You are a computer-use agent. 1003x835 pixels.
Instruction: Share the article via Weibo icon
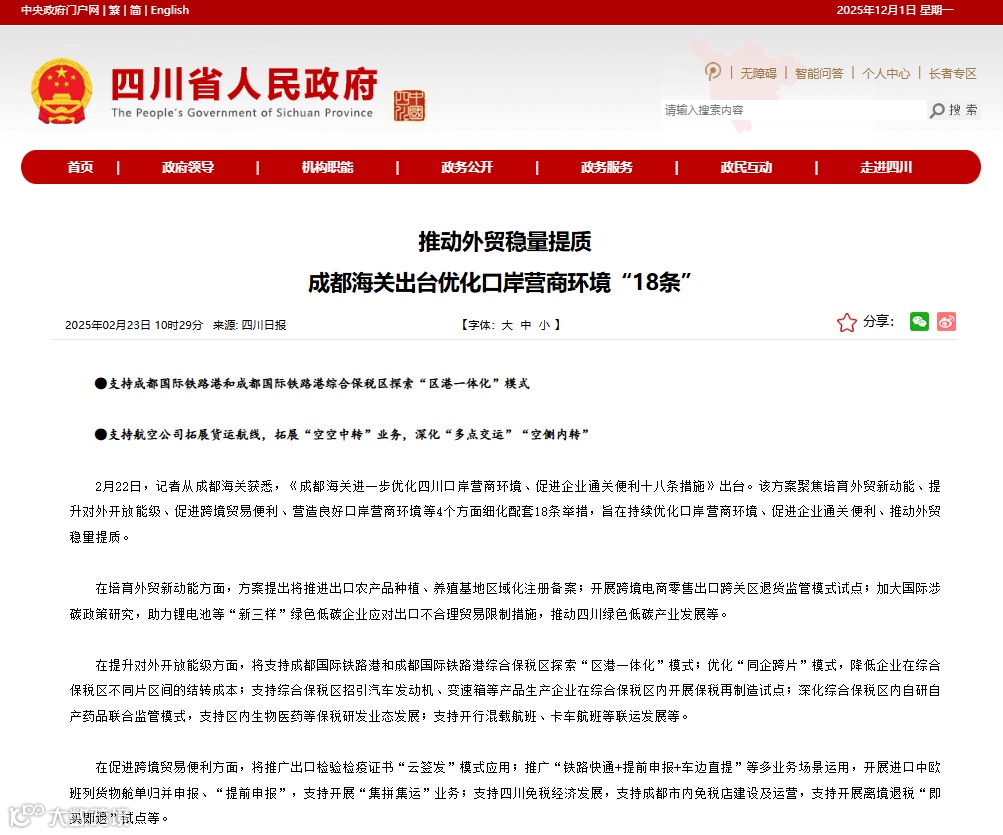(947, 321)
